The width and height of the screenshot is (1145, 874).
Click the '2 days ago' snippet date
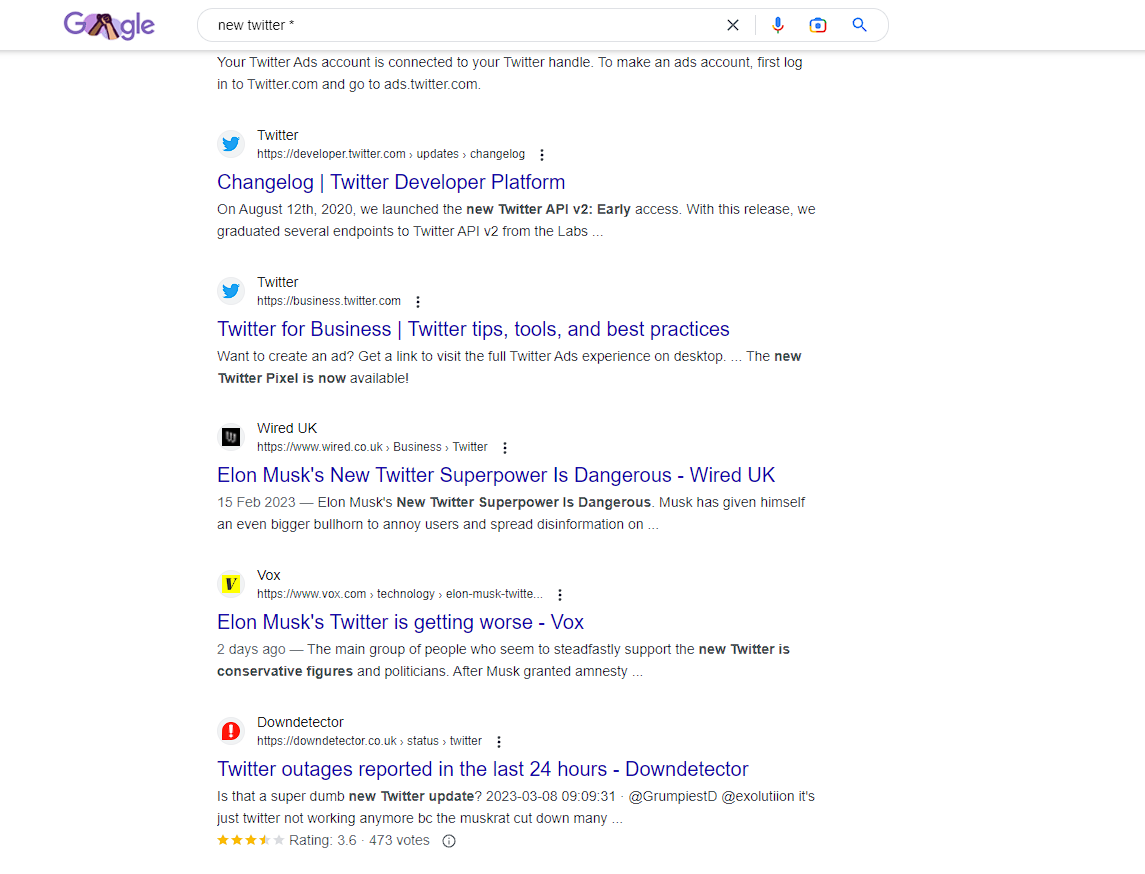pos(251,649)
